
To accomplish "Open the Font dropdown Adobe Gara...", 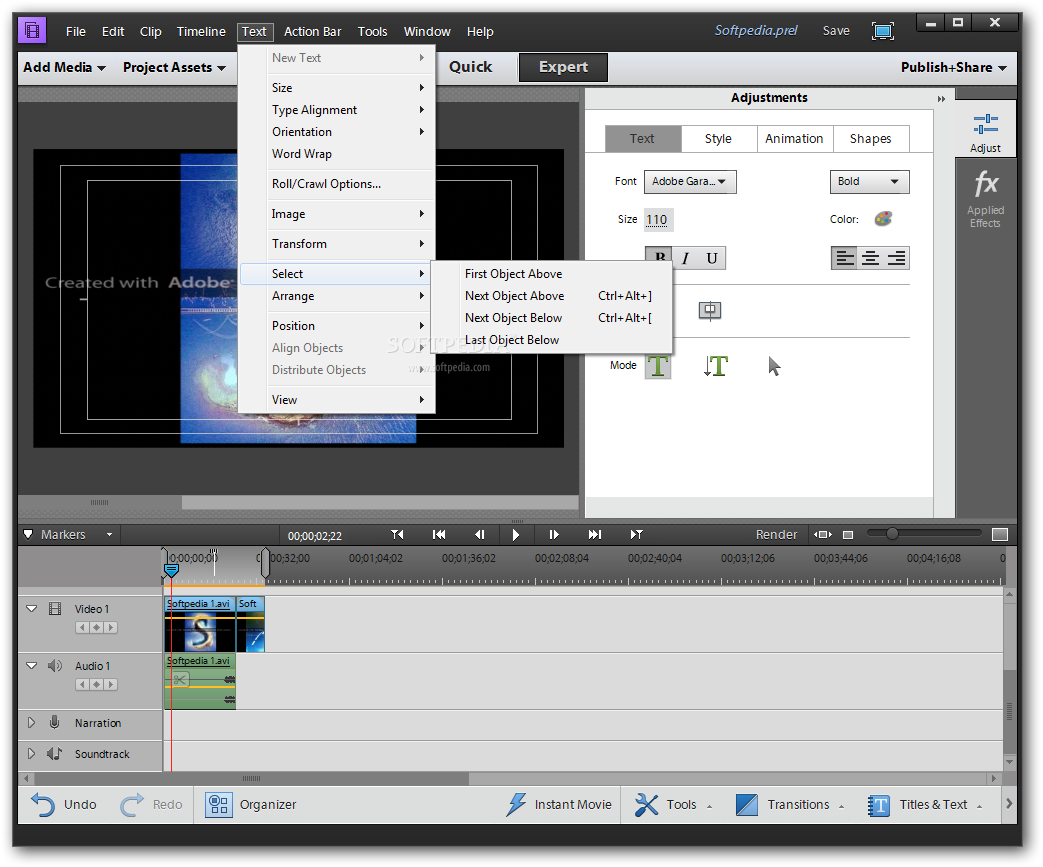I will (x=690, y=182).
